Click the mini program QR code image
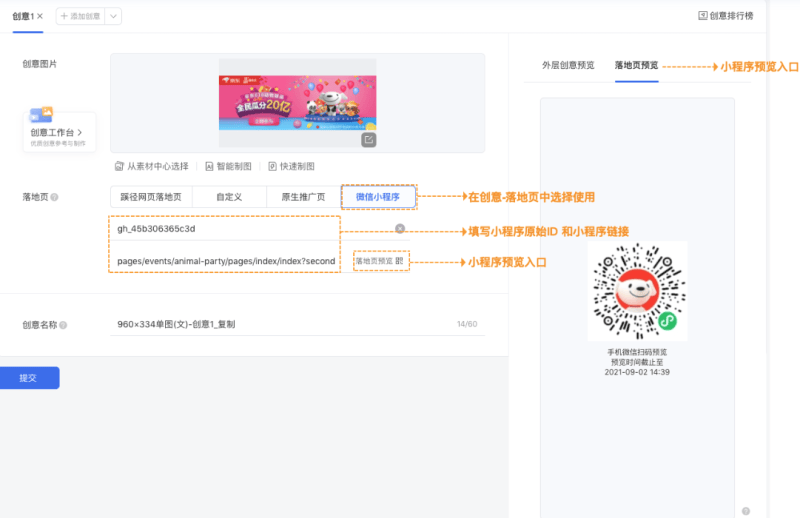The height and width of the screenshot is (518, 800). coord(637,291)
